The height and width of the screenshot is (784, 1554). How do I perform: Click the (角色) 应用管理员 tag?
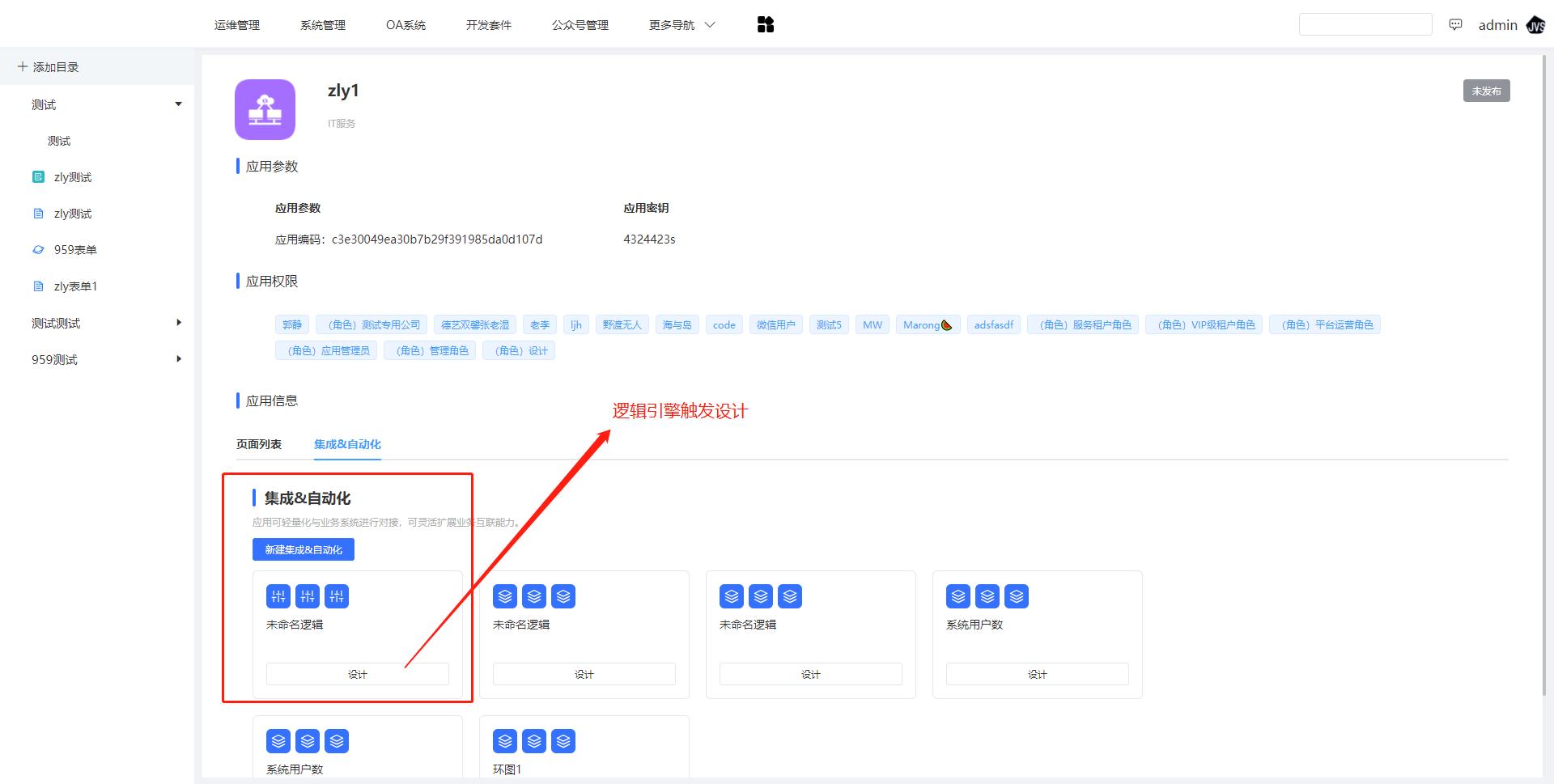coord(326,351)
